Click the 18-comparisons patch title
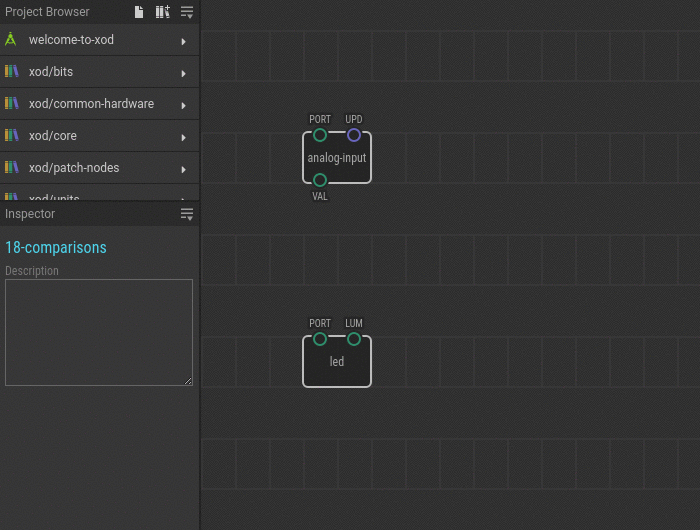 point(56,247)
